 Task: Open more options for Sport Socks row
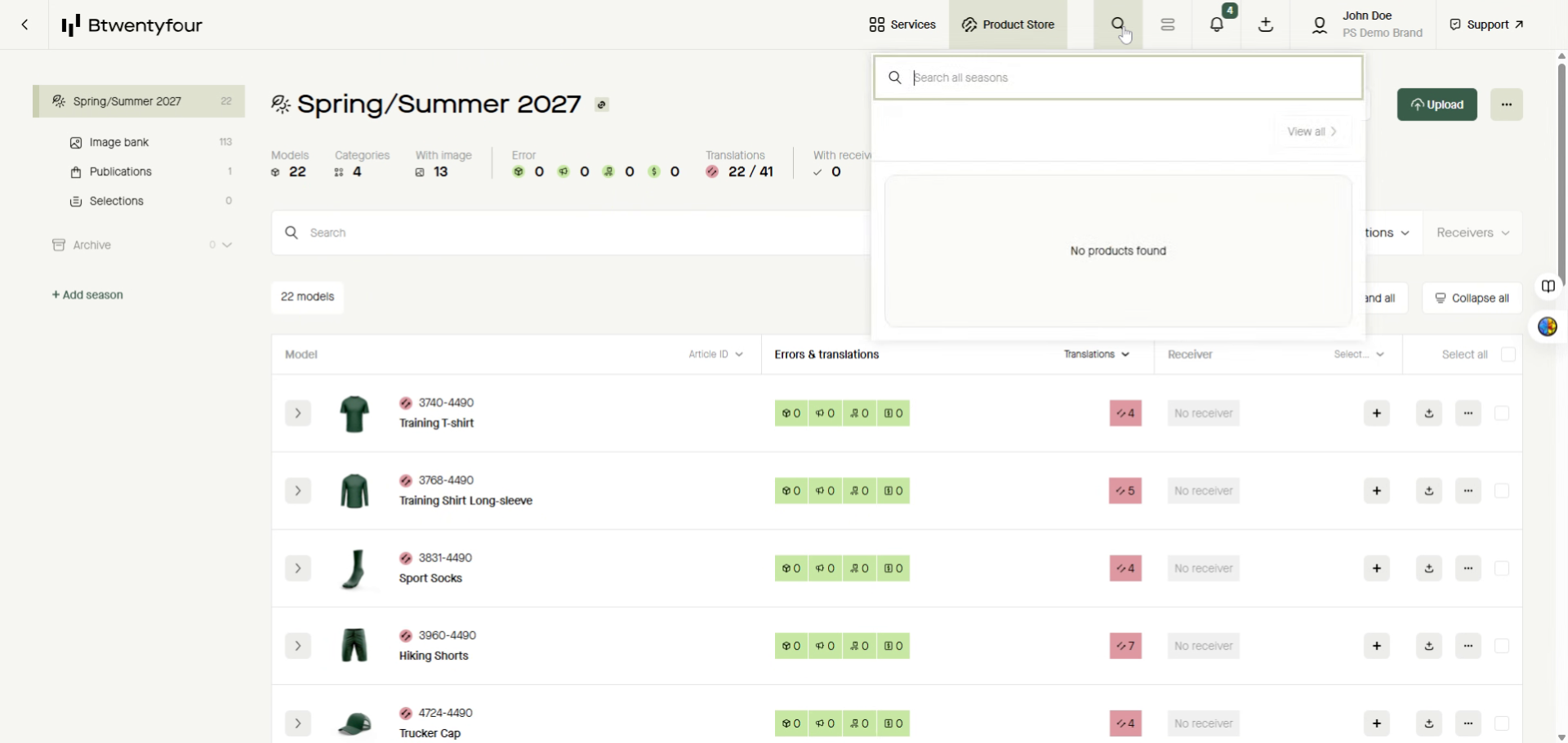(1468, 568)
